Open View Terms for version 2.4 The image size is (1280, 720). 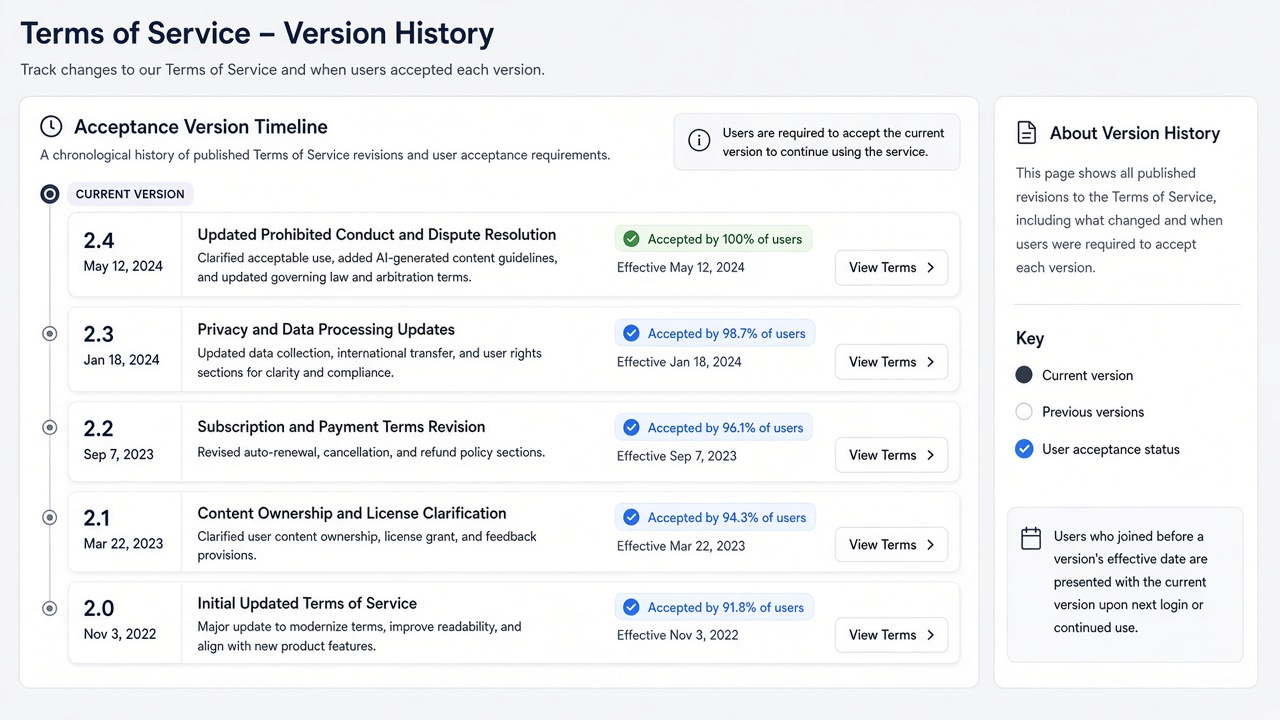click(x=891, y=267)
